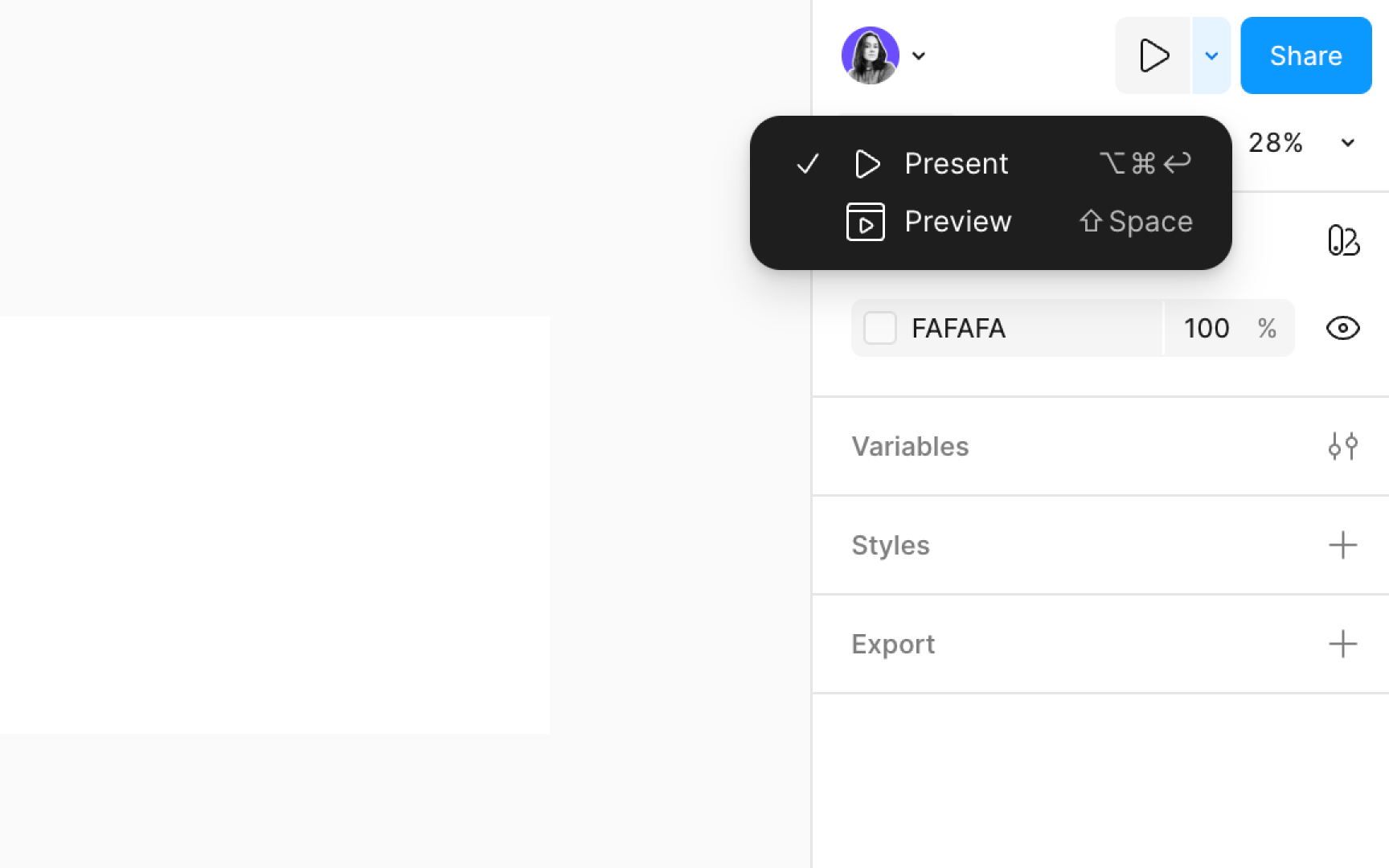Hide the FAFAFA page background fill
The image size is (1389, 868).
[x=1342, y=328]
